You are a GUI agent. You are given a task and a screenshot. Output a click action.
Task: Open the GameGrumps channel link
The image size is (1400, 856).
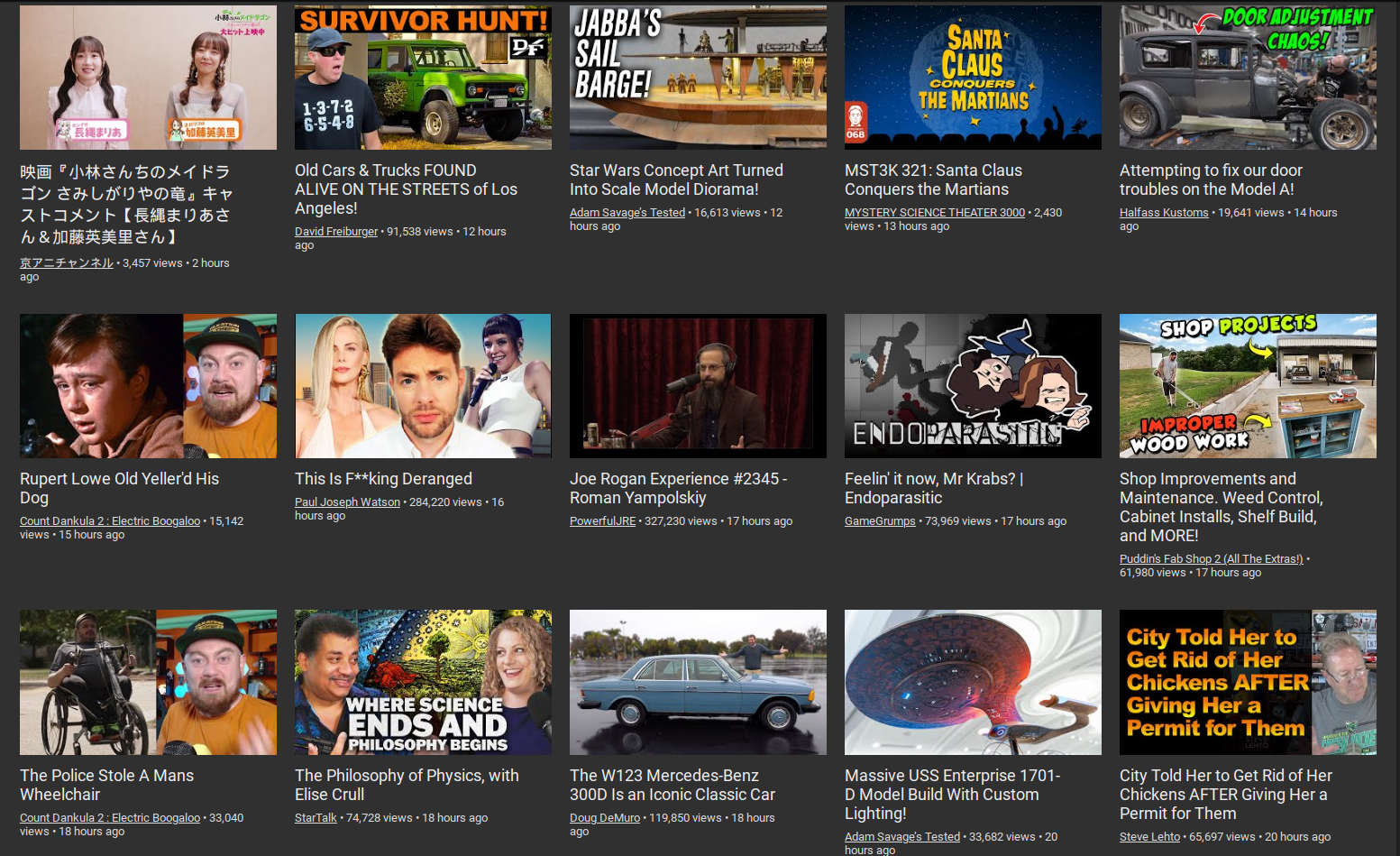pyautogui.click(x=880, y=521)
